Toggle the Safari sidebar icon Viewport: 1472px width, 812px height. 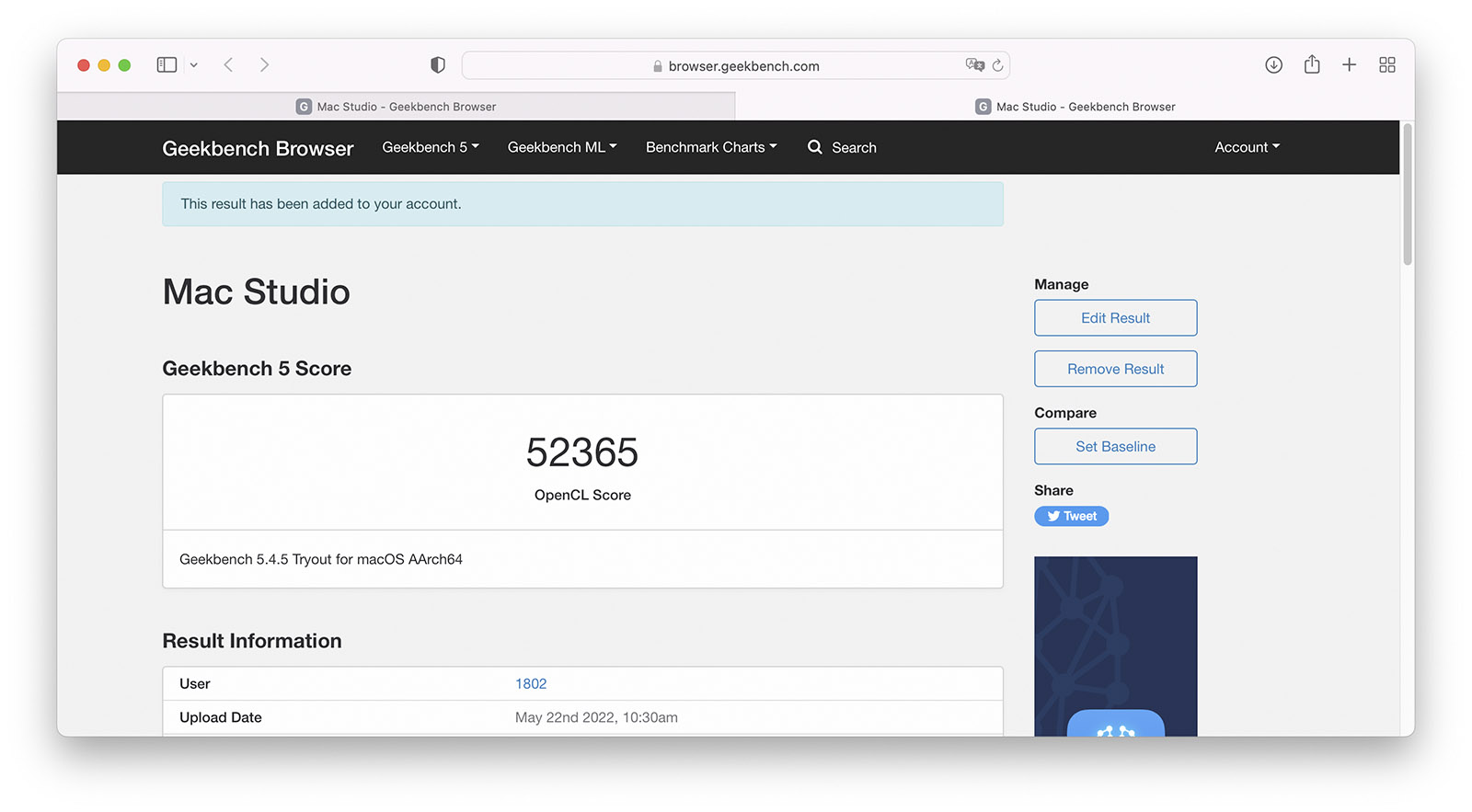click(167, 64)
